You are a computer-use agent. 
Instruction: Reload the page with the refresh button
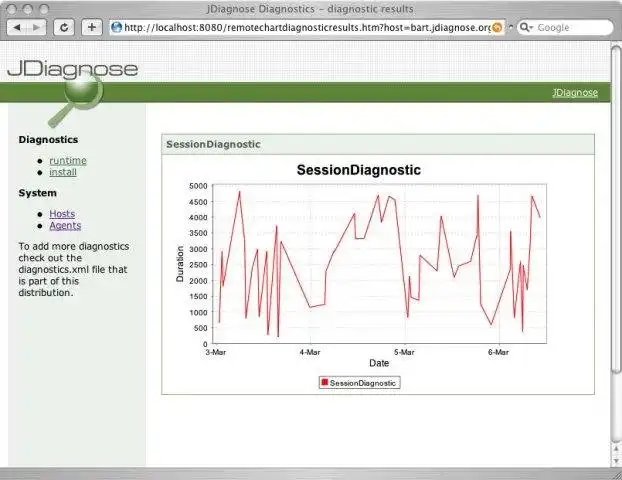(63, 27)
